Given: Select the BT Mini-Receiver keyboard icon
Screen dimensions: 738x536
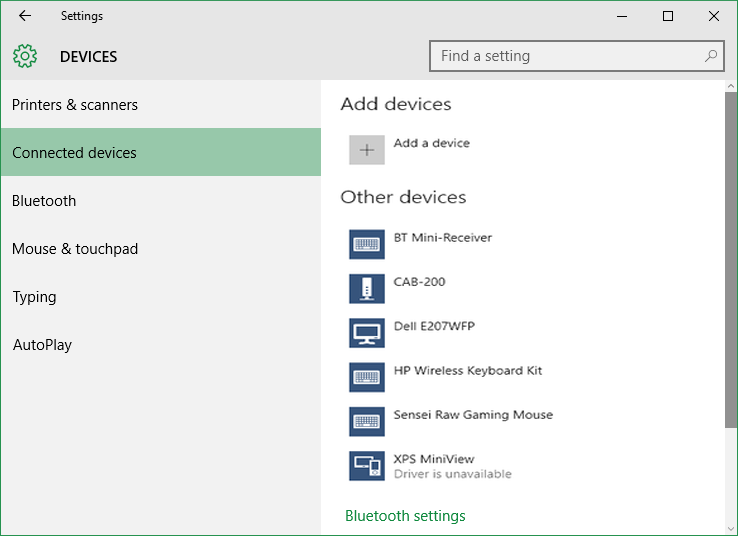Looking at the screenshot, I should click(x=367, y=244).
